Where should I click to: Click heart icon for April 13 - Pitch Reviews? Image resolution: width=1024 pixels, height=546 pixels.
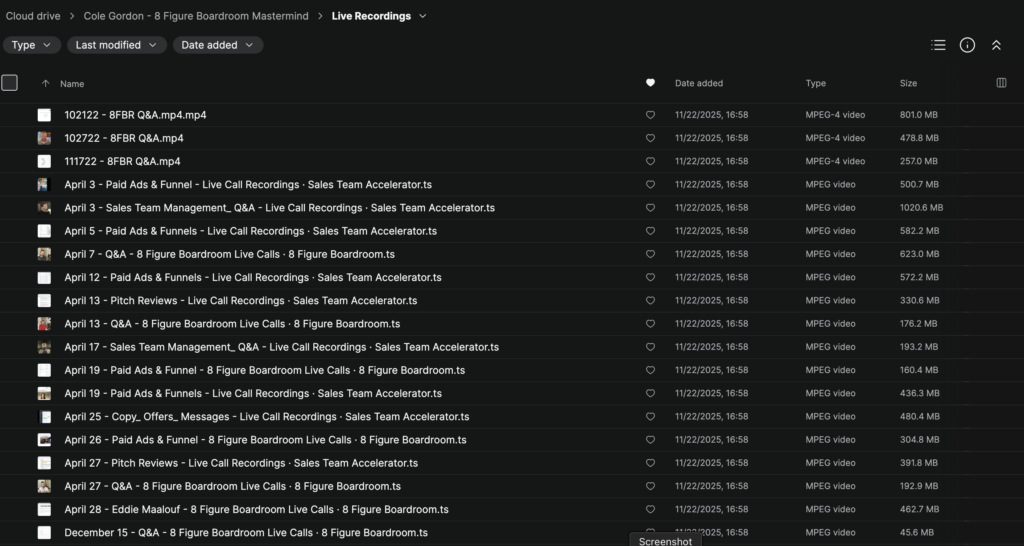(x=650, y=301)
